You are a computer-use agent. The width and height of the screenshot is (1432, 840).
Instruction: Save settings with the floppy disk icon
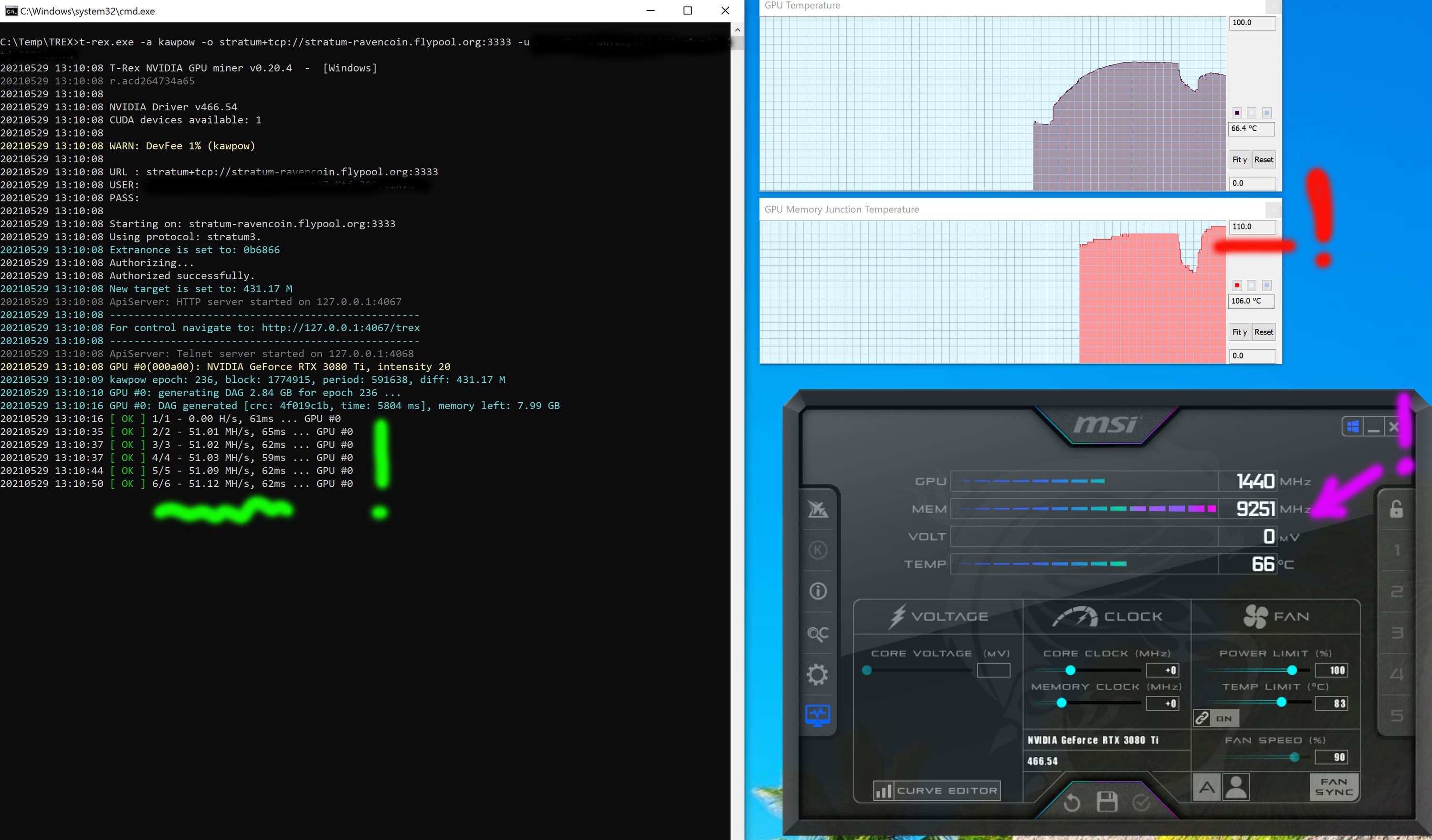(x=1106, y=802)
